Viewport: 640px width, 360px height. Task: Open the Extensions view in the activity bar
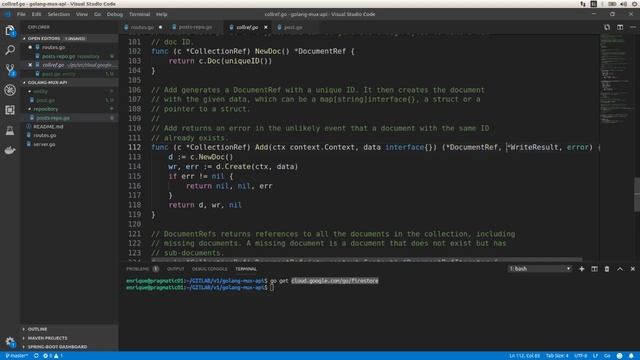click(x=10, y=110)
